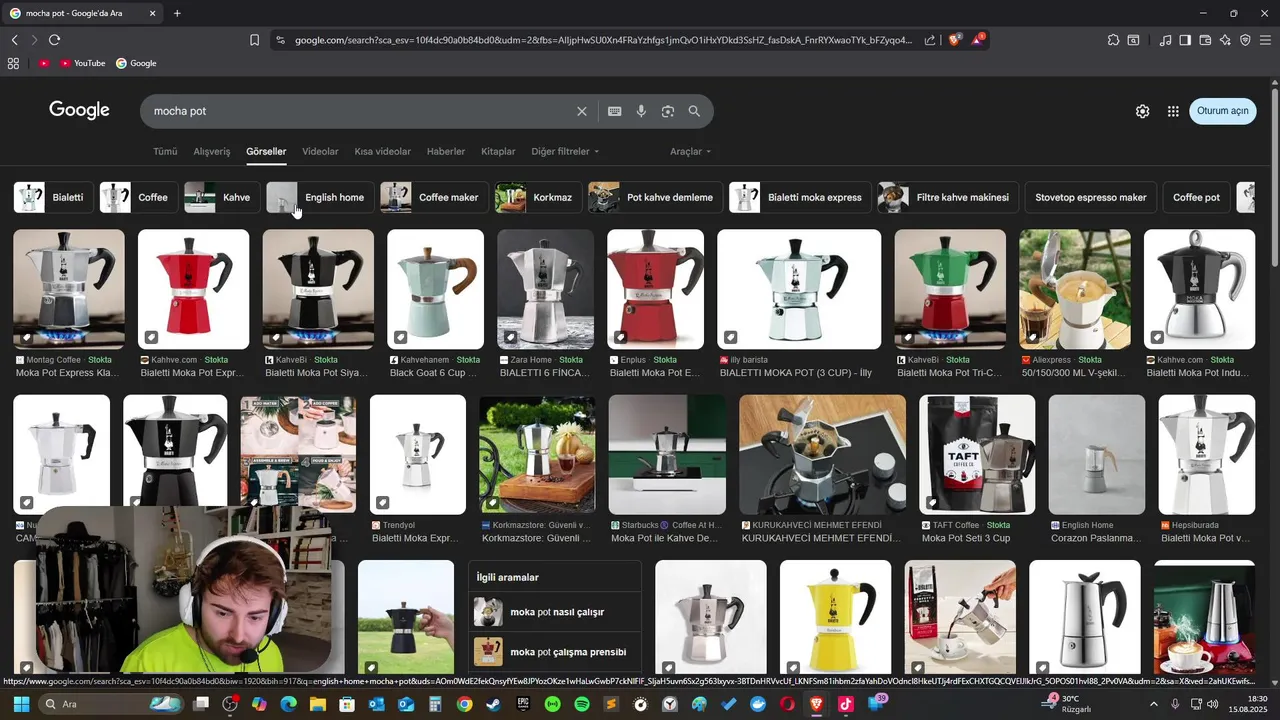Open Google quick settings gear

click(x=1142, y=111)
